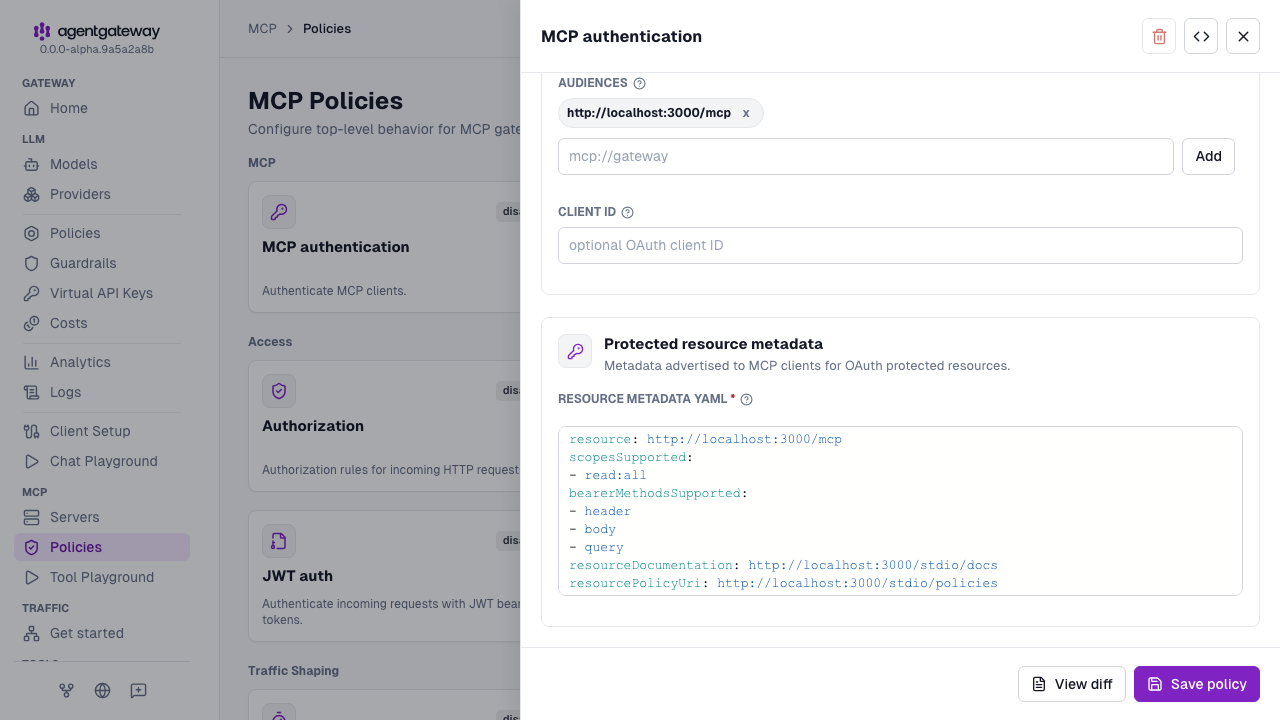1280x720 pixels.
Task: Open Guardrails in the sidebar
Action: [102, 263]
